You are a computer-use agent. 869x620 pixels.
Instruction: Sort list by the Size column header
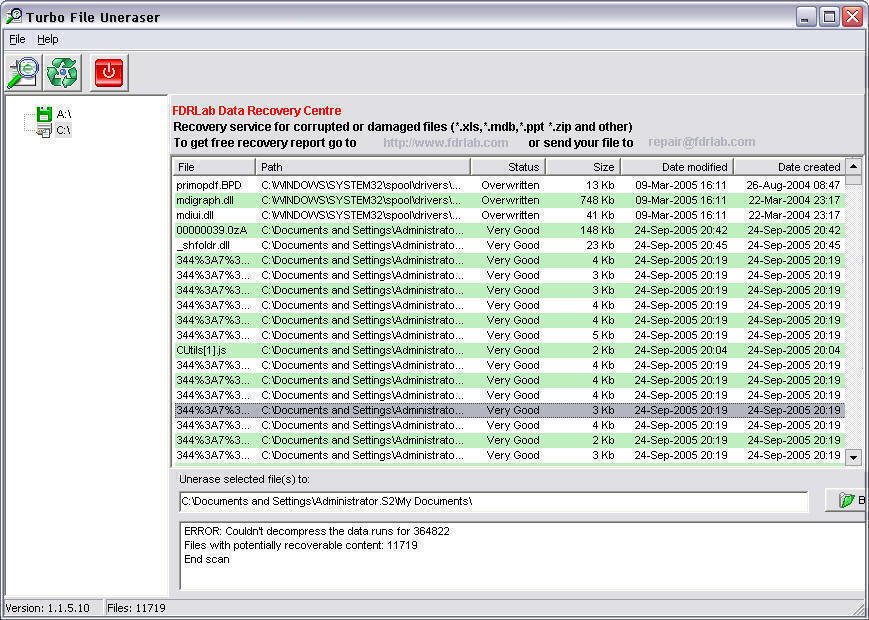point(583,167)
